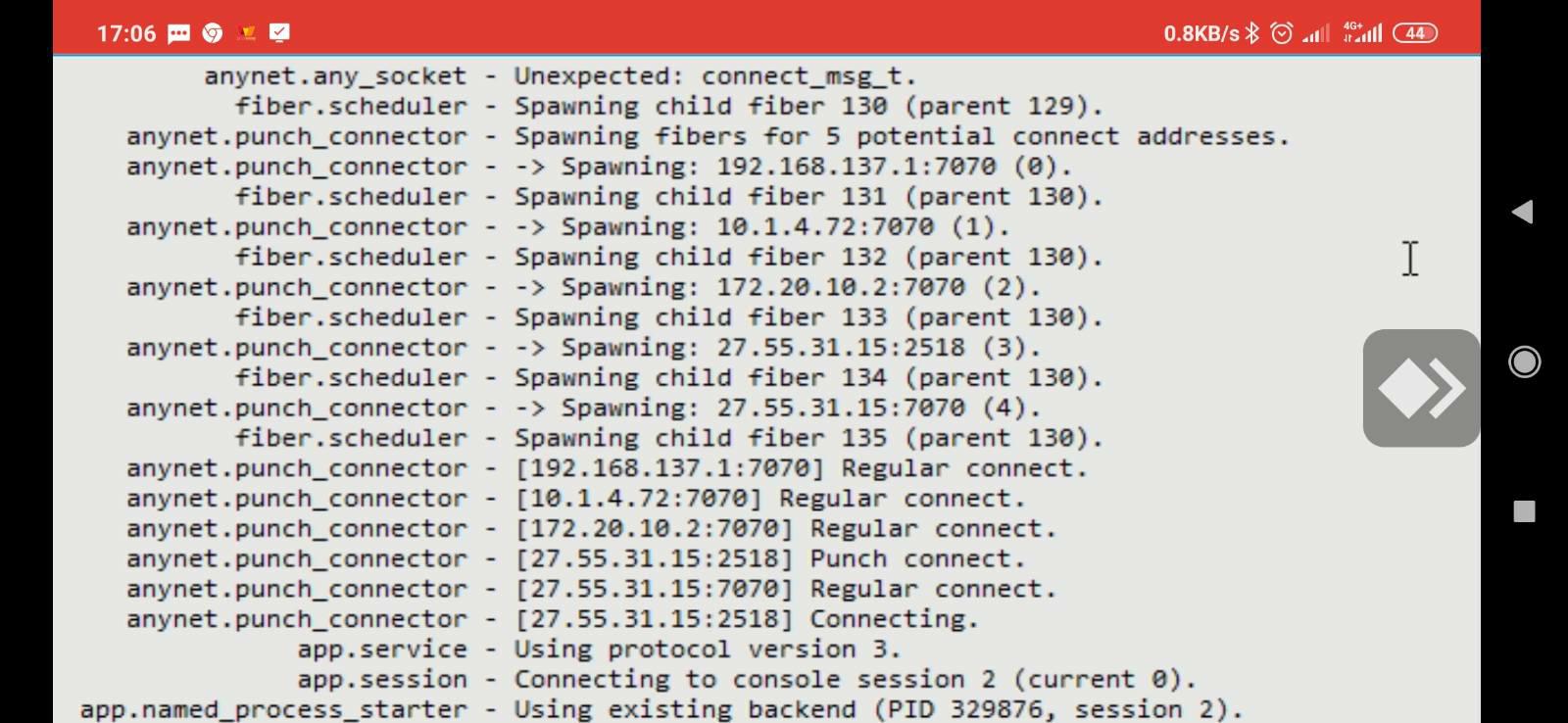
Task: Tap the 0.8KB/s network speed indicator
Action: (x=1201, y=34)
